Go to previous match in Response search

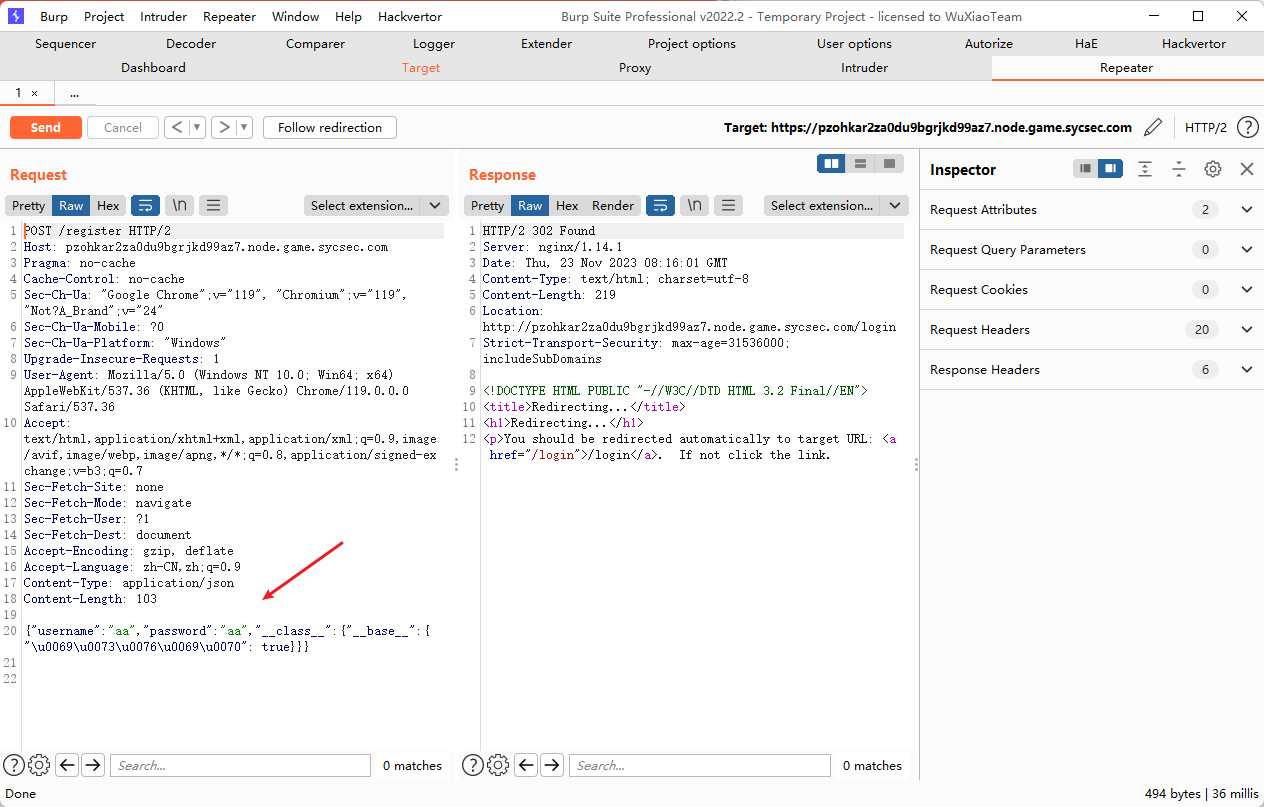(526, 765)
